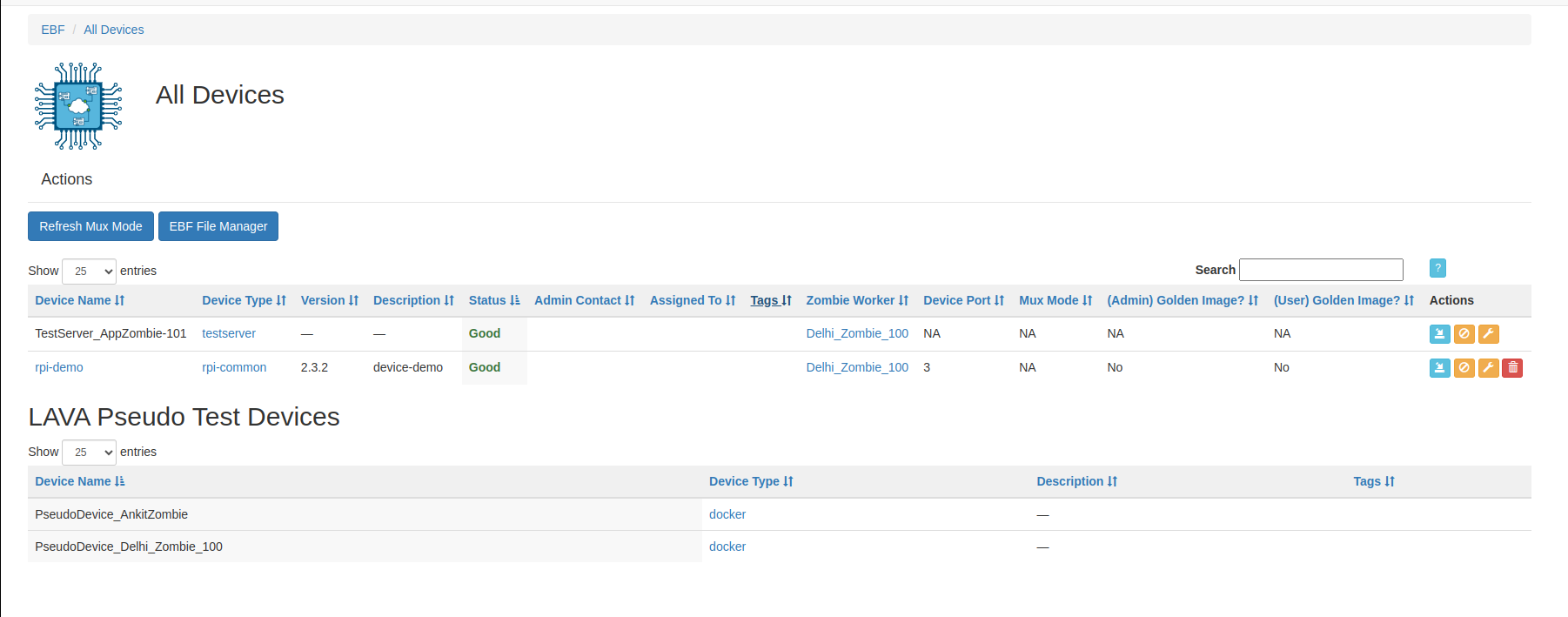The image size is (1568, 617).
Task: Click the All Devices page heading
Action: pos(220,95)
